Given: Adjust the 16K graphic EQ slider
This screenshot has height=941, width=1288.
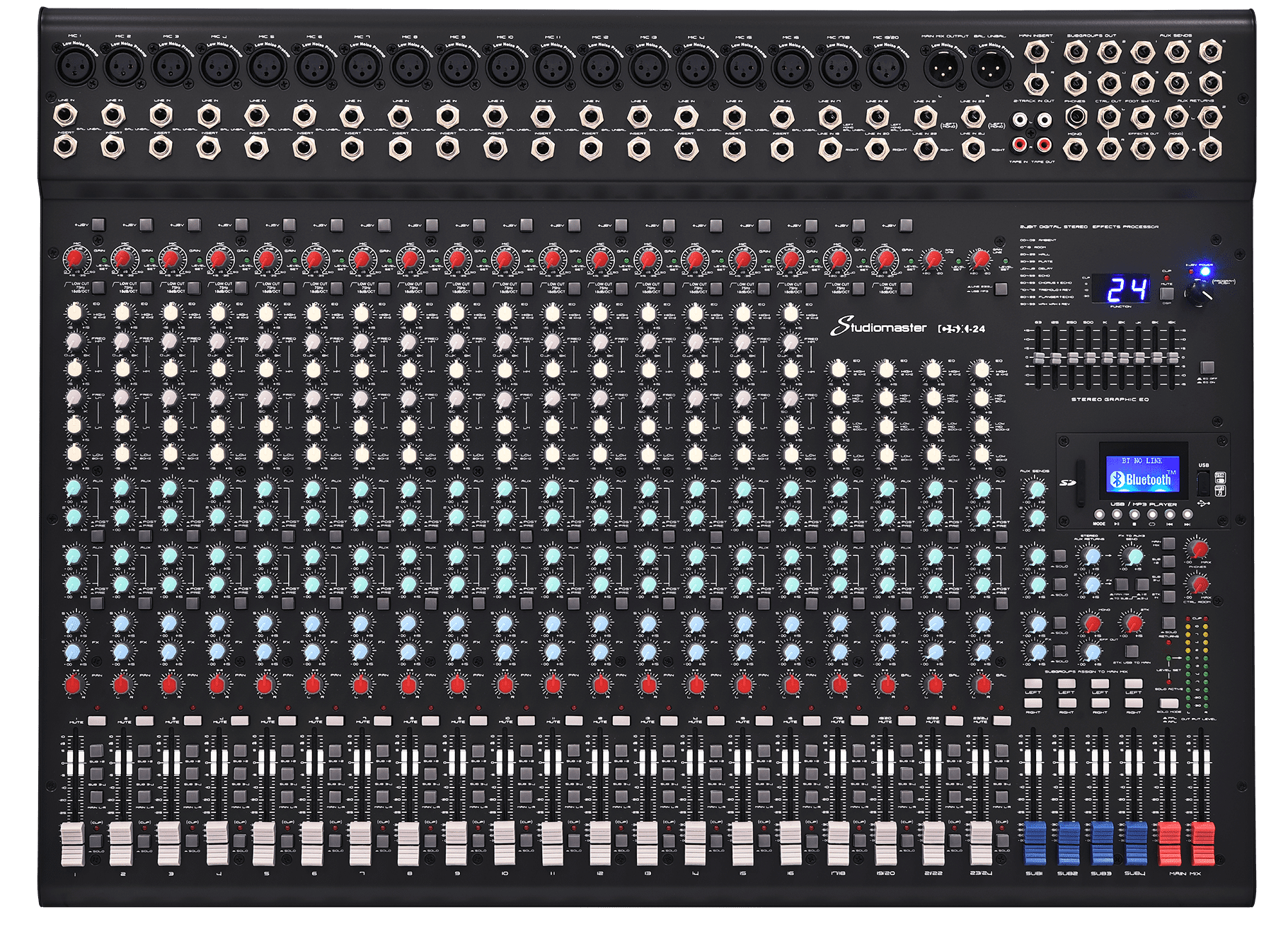Looking at the screenshot, I should [x=1173, y=358].
